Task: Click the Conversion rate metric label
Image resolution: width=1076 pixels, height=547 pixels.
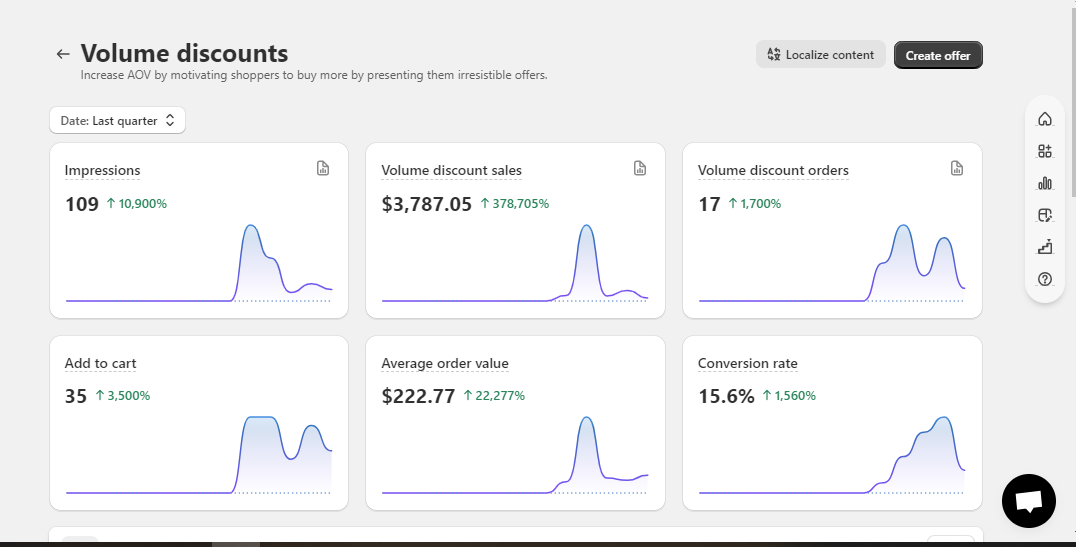Action: [747, 363]
